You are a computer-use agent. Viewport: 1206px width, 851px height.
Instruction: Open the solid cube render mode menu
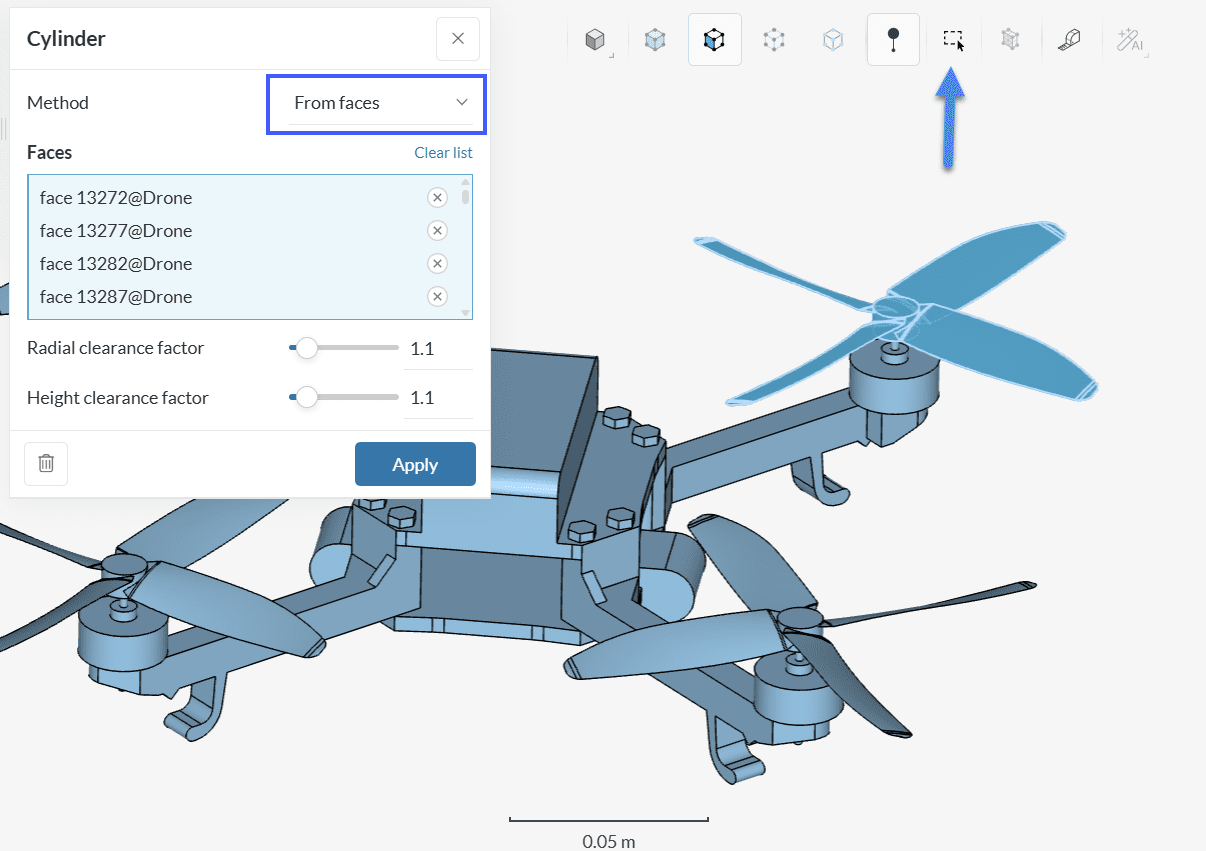596,40
